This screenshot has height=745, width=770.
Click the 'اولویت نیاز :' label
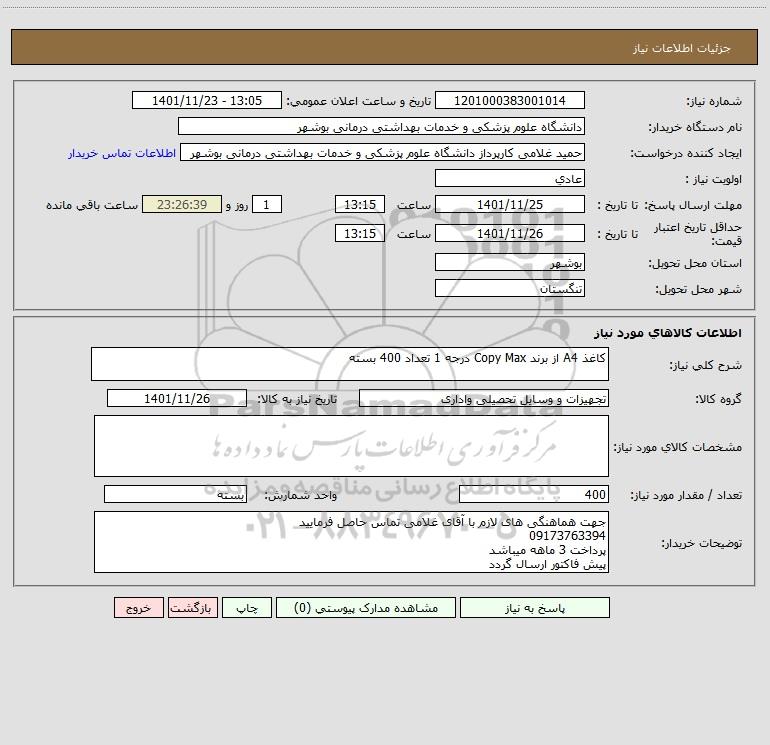714,180
